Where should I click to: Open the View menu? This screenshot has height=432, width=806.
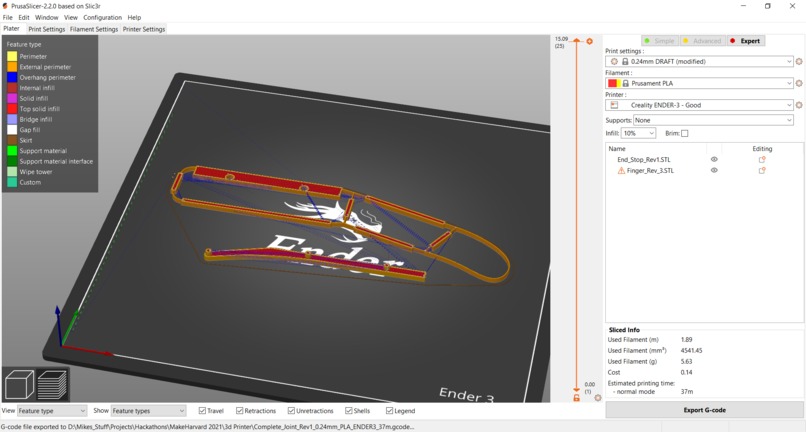tap(71, 17)
